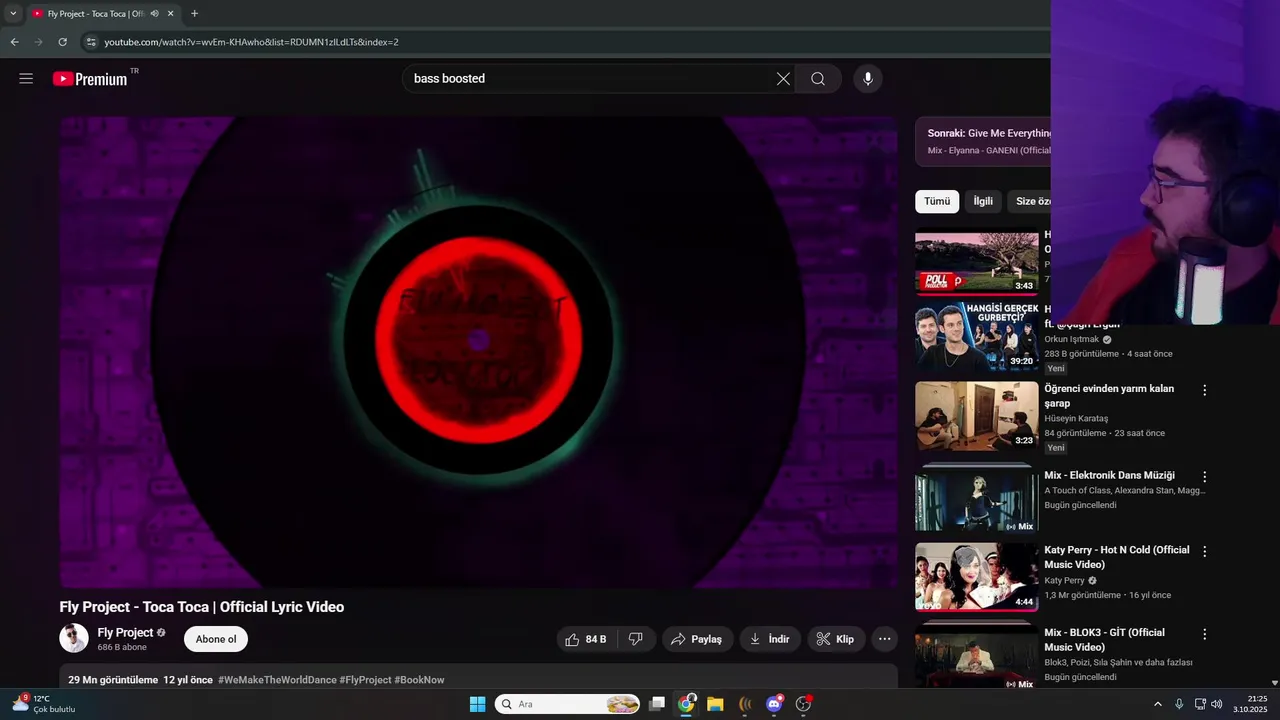This screenshot has width=1280, height=720.
Task: Open options for BLOK3 GİT mix
Action: coord(1205,634)
